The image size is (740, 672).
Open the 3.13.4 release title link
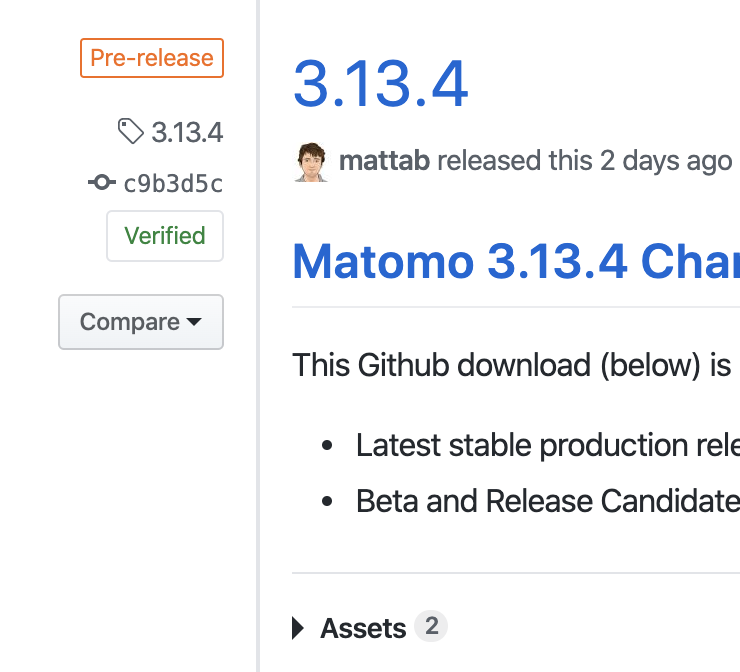point(380,84)
